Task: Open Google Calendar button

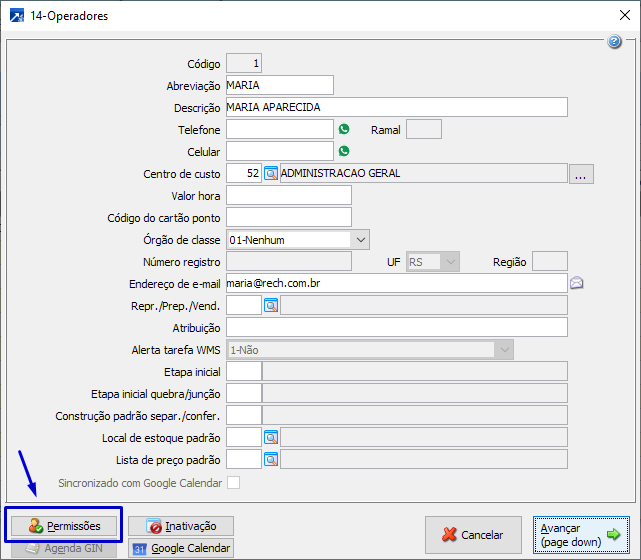Action: 181,548
